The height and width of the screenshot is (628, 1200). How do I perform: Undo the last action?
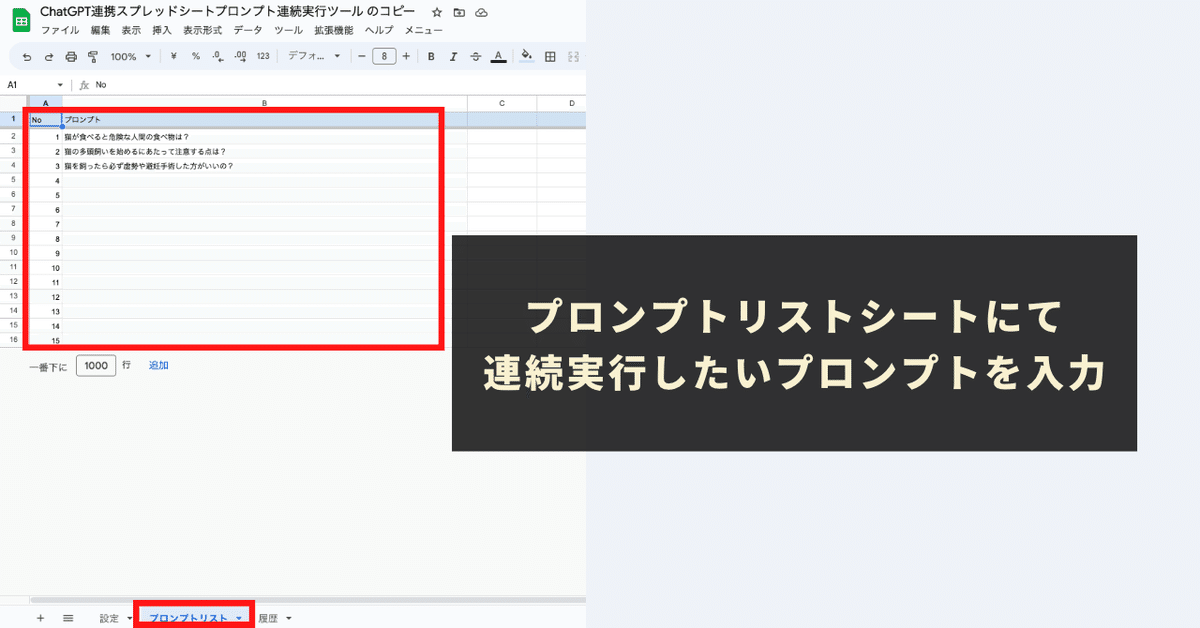coord(27,57)
